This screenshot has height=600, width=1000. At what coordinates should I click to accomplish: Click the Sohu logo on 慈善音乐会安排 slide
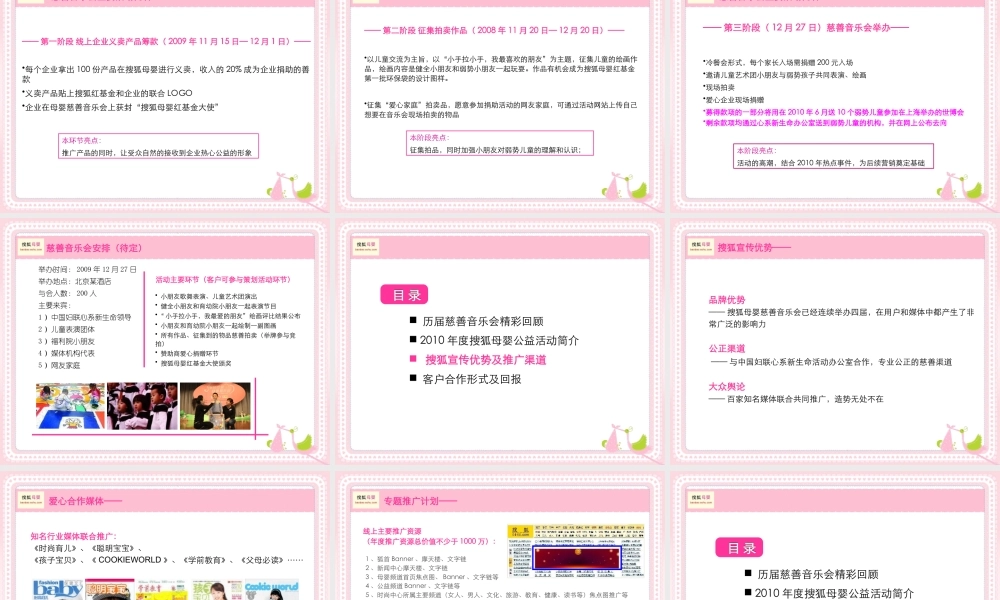tap(31, 247)
